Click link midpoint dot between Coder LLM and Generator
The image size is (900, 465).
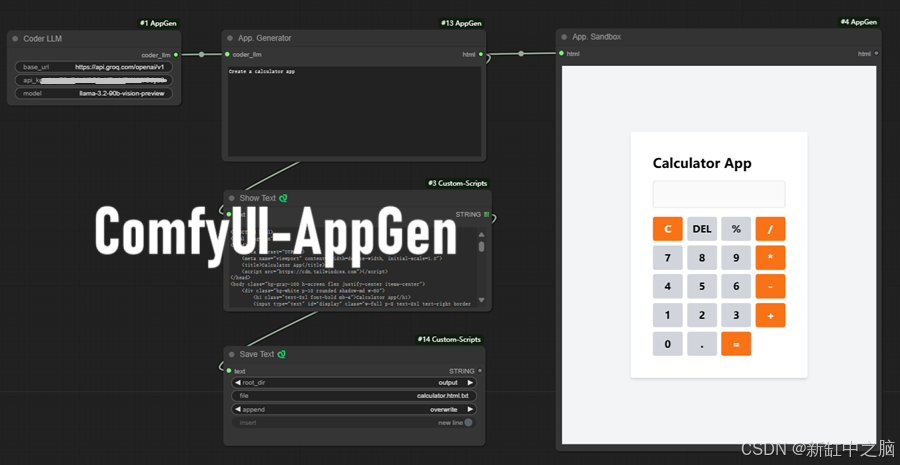click(x=201, y=55)
